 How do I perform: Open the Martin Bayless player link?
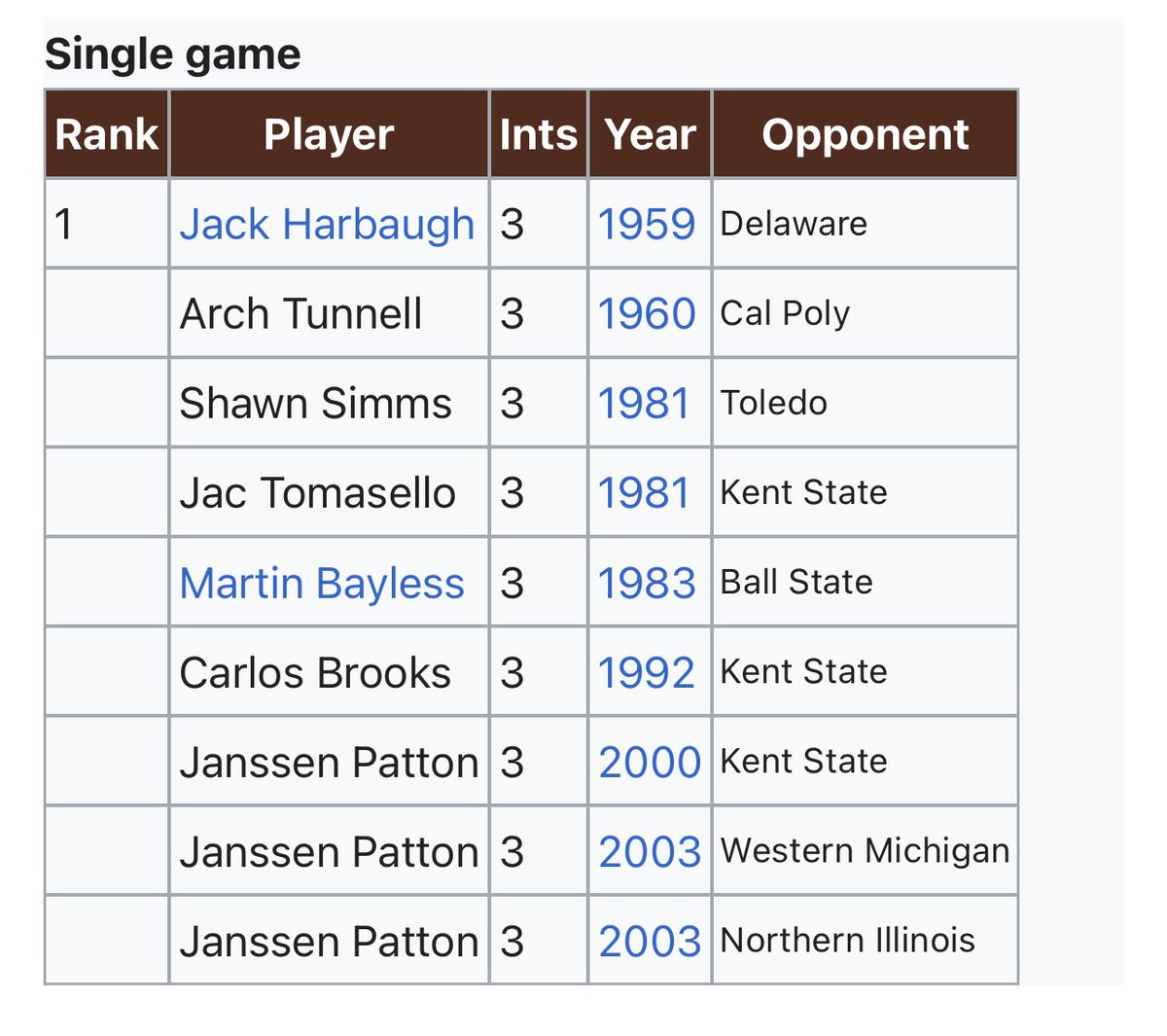click(x=322, y=584)
